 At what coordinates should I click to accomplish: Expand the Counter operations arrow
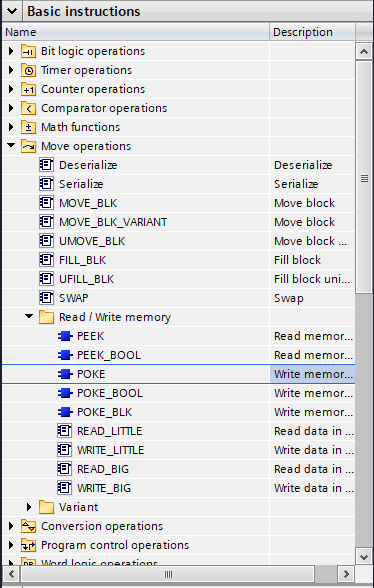(x=11, y=89)
